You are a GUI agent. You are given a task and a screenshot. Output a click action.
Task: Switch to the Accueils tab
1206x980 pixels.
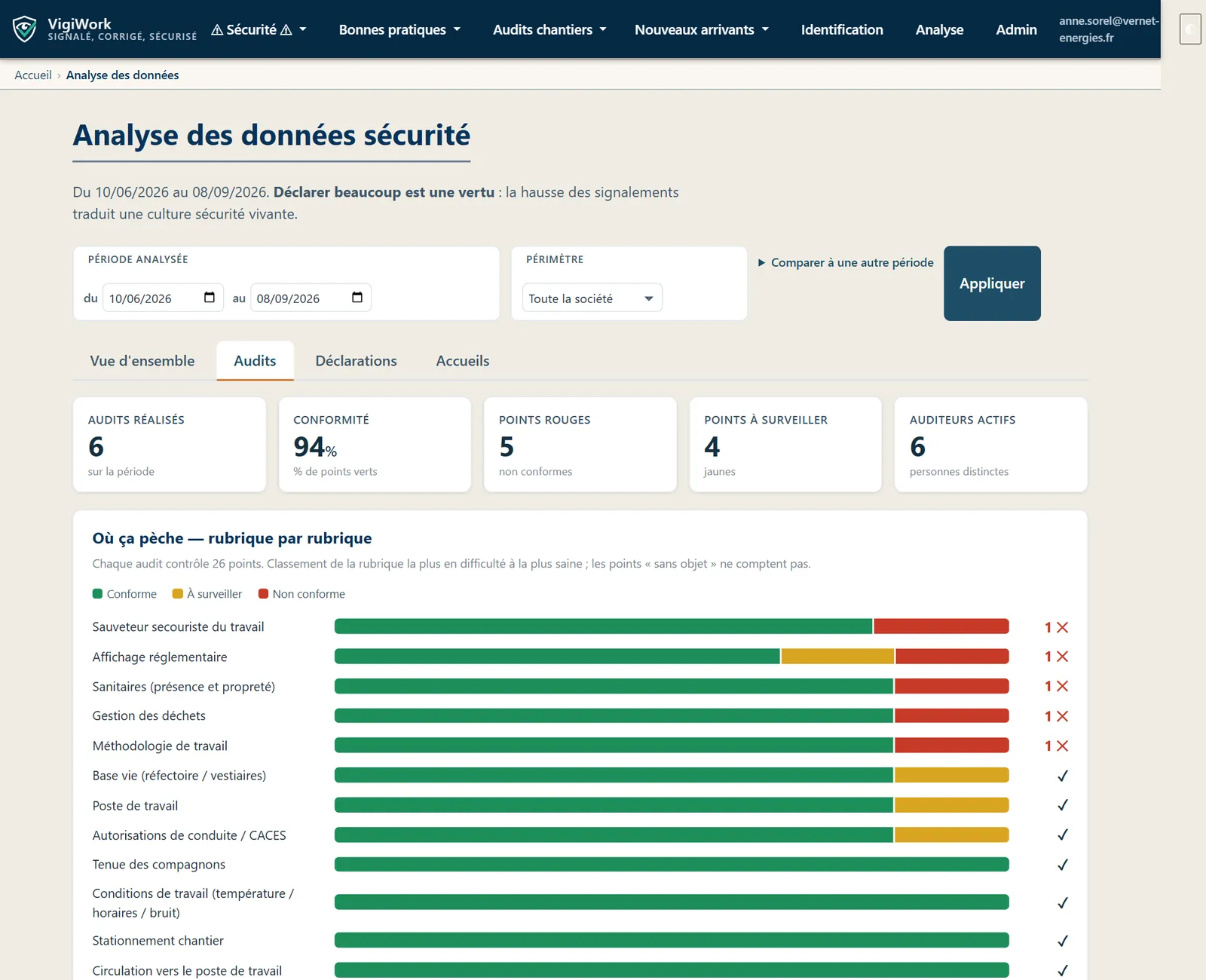coord(463,361)
